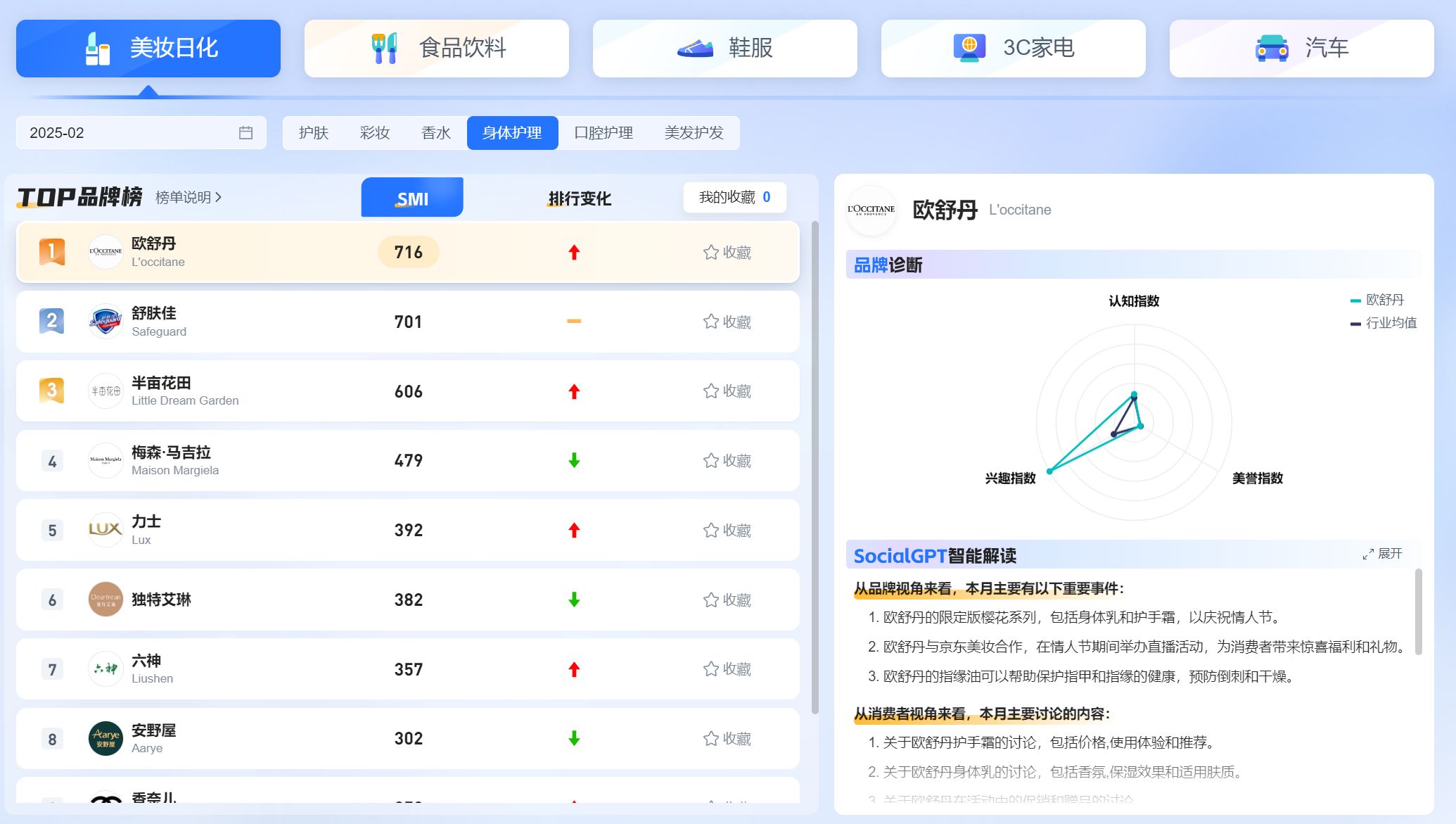
Task: Click the 安野屋 Aarye brand logo
Action: click(x=106, y=739)
